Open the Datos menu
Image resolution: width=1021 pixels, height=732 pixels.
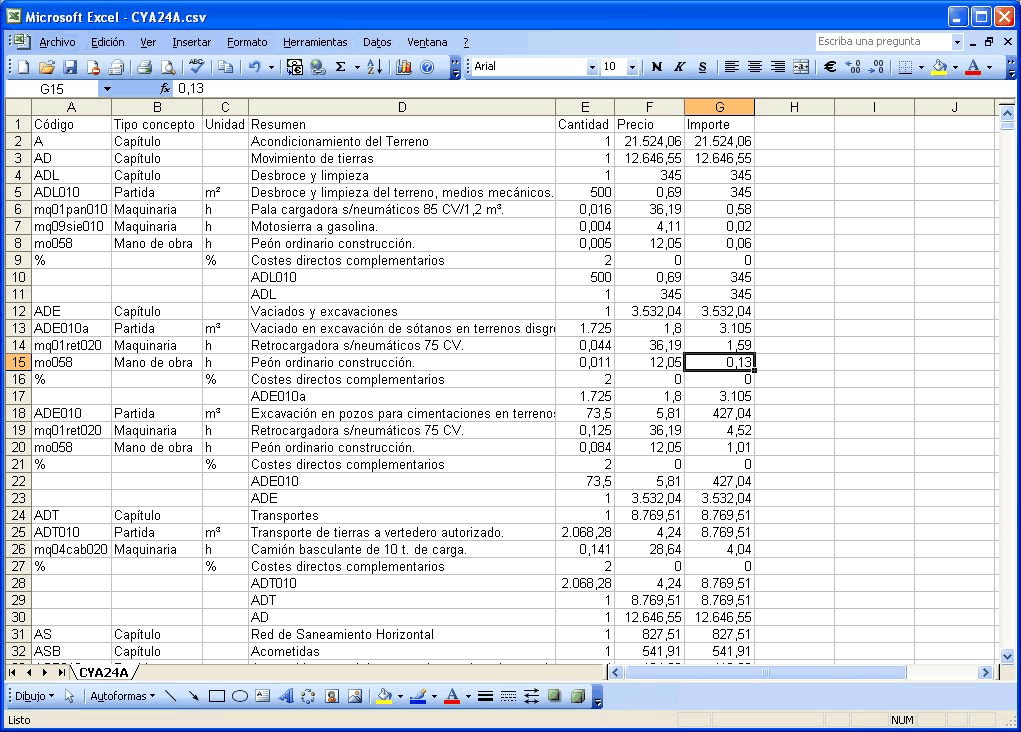pyautogui.click(x=377, y=42)
